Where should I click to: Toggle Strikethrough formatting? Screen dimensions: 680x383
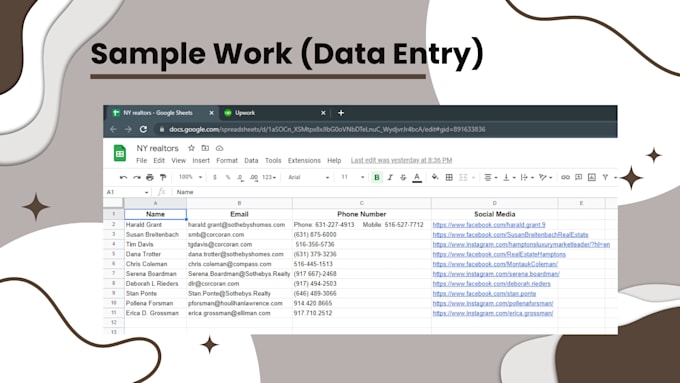tap(403, 177)
